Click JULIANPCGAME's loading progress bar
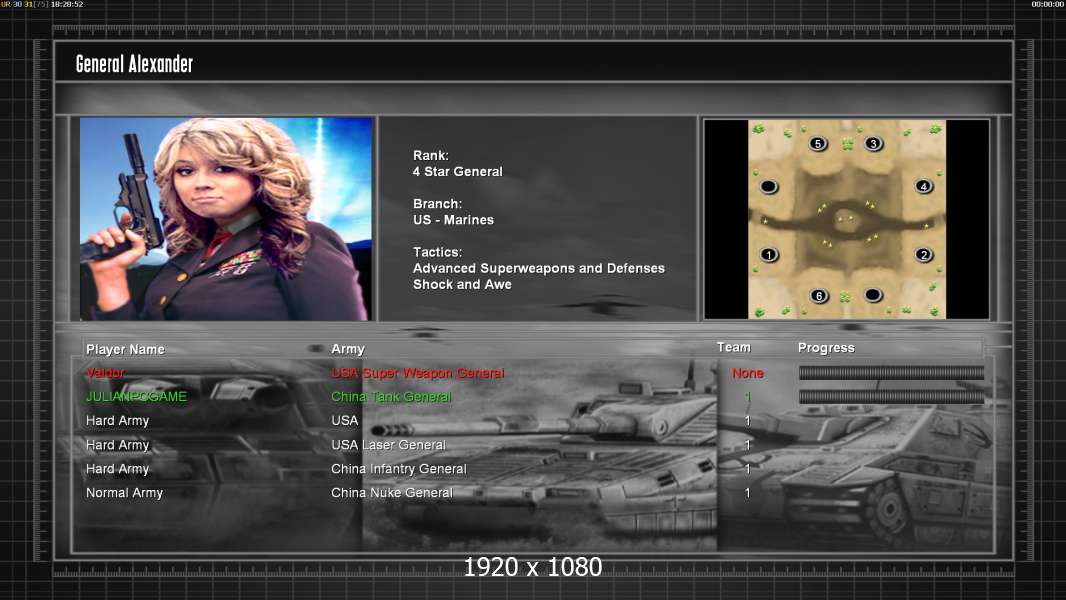 [x=891, y=397]
